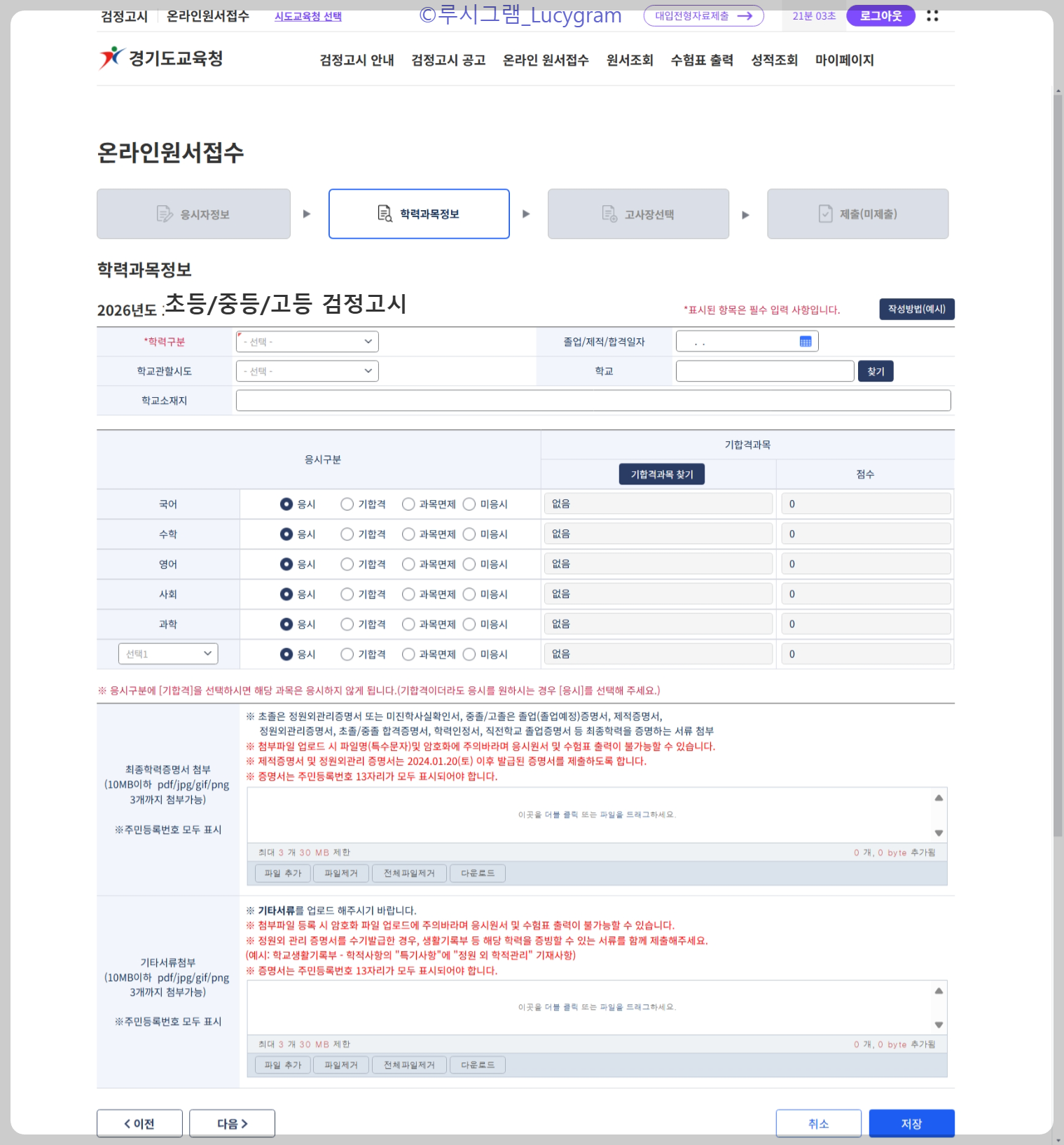The height and width of the screenshot is (1145, 1064).
Task: Select 기합격 for 과학
Action: coord(347,625)
